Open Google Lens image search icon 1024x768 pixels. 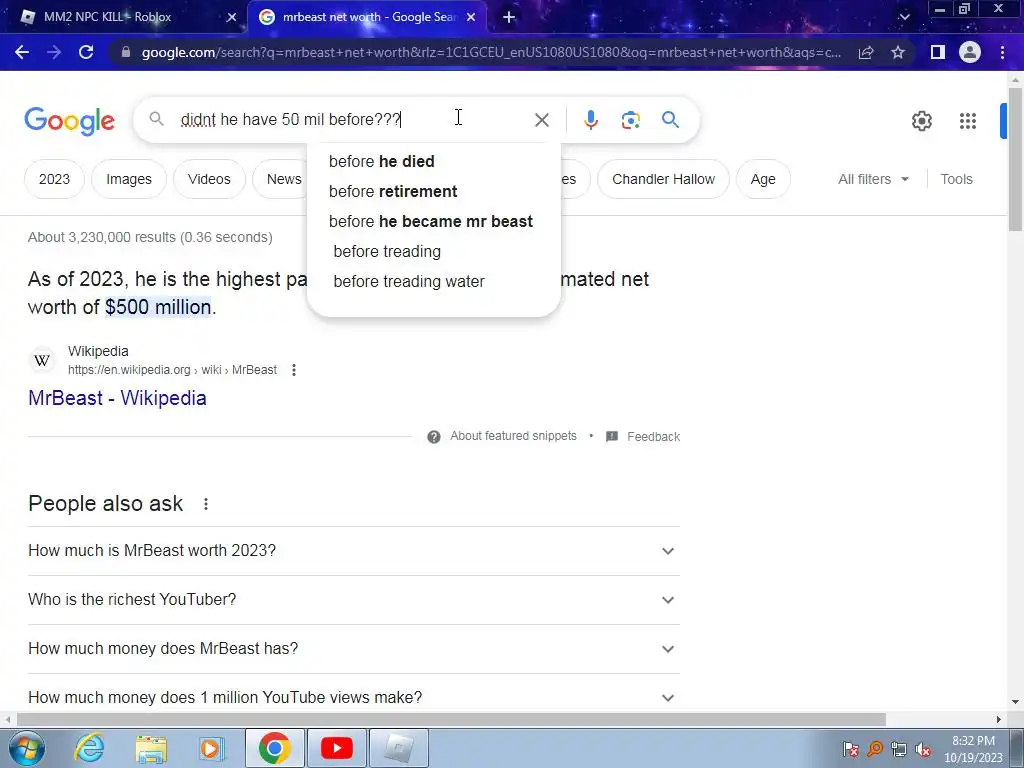point(630,120)
